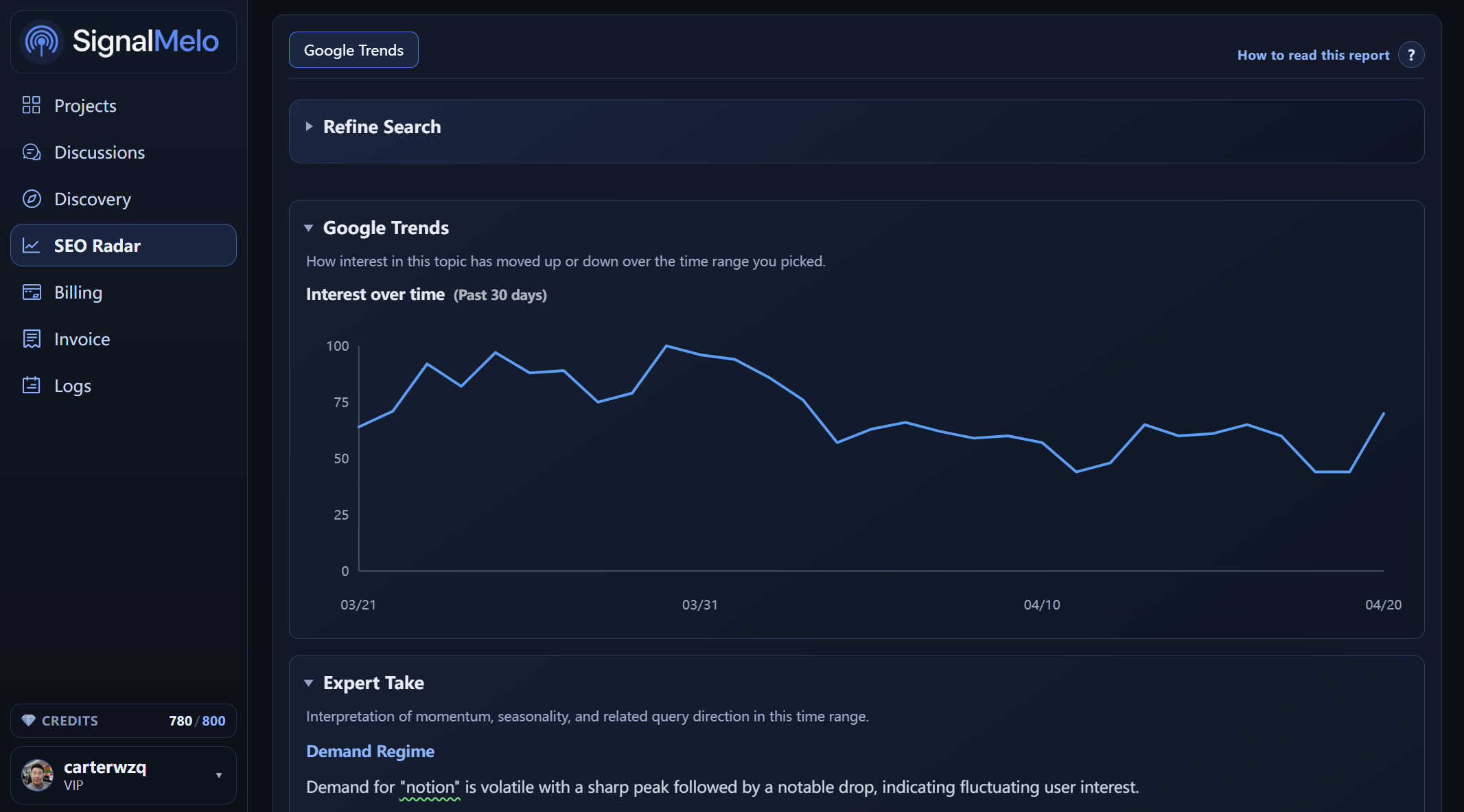Click the credits diamond icon
This screenshot has height=812, width=1464.
29,720
